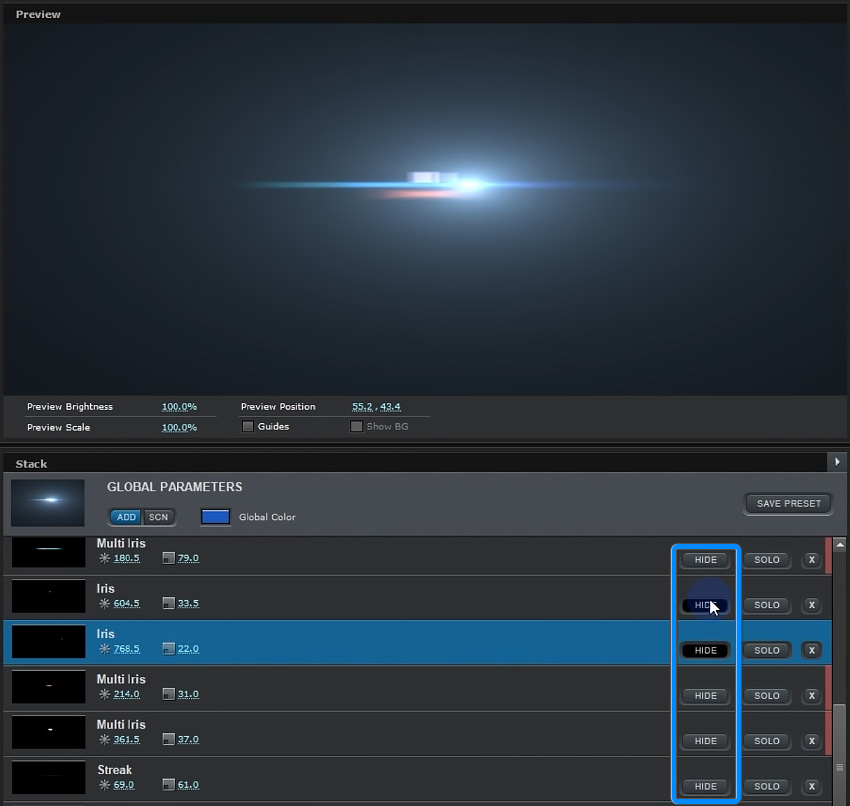Click the scrollbar up arrow in Stack list
This screenshot has width=850, height=806.
[839, 546]
